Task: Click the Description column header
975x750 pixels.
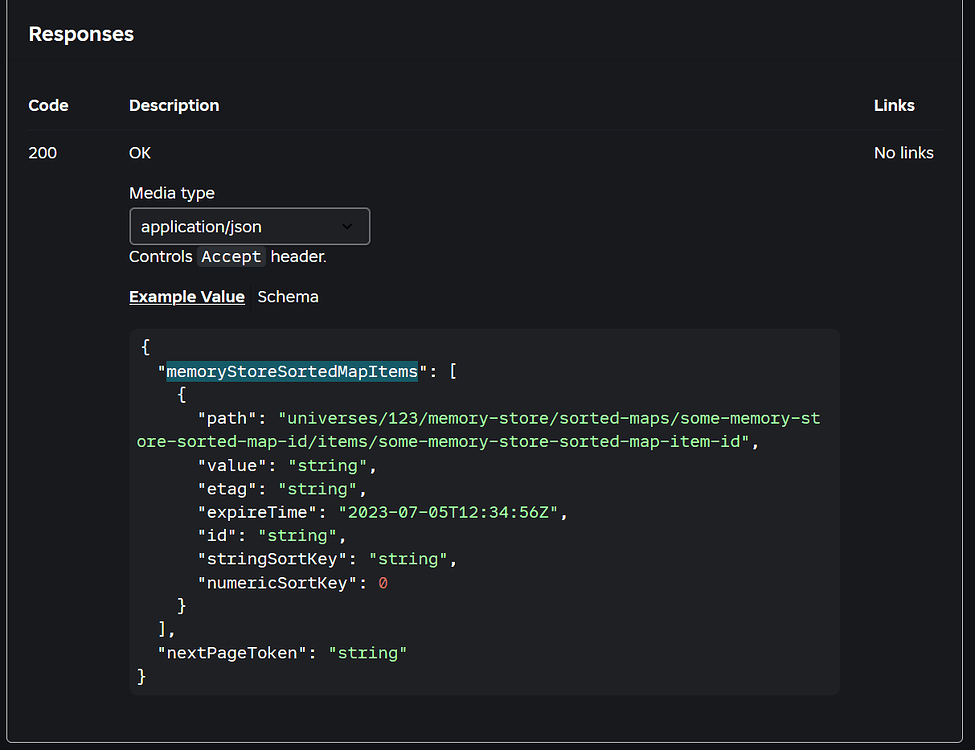Action: [174, 105]
